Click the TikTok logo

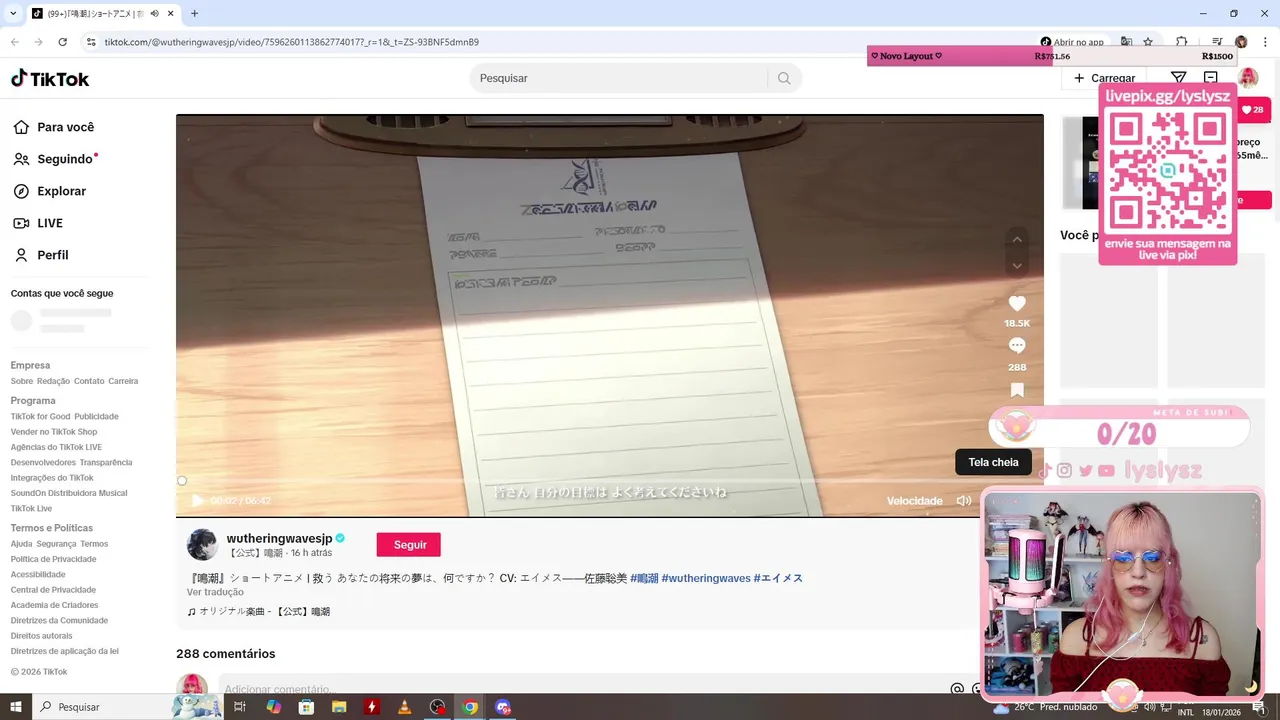point(50,78)
